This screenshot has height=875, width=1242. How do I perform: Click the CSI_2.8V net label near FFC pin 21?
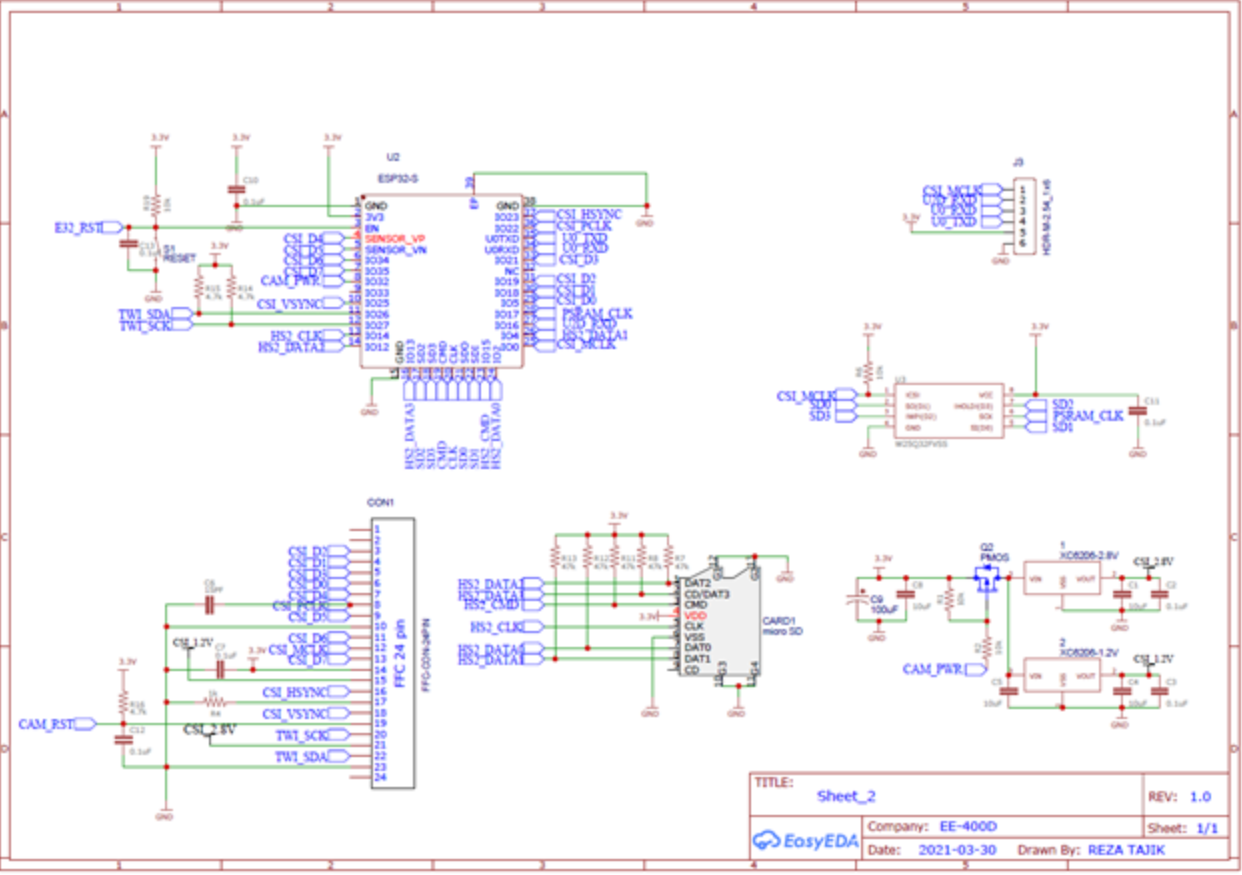click(x=210, y=731)
